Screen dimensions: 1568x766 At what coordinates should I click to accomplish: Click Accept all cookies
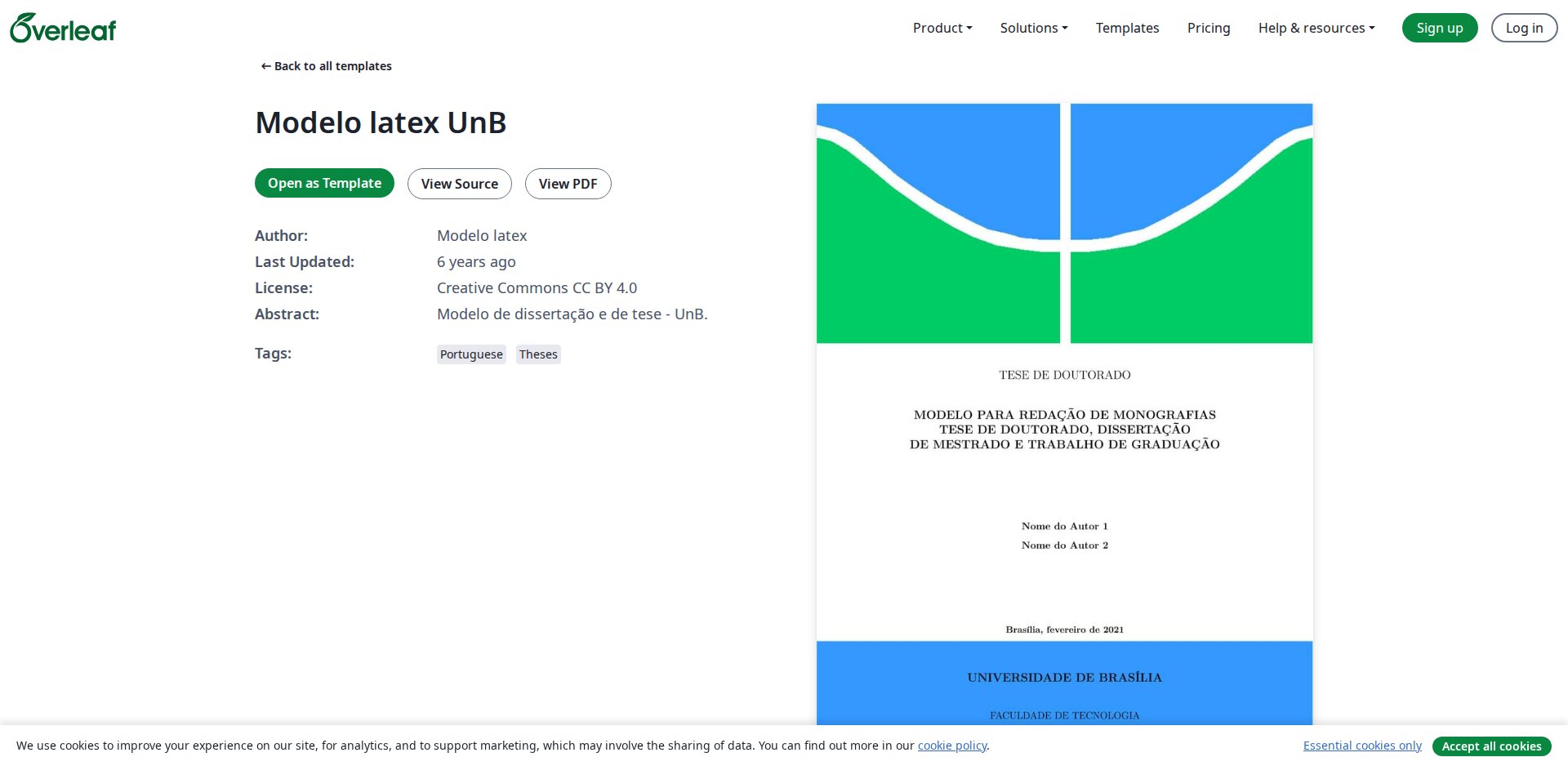click(x=1491, y=746)
